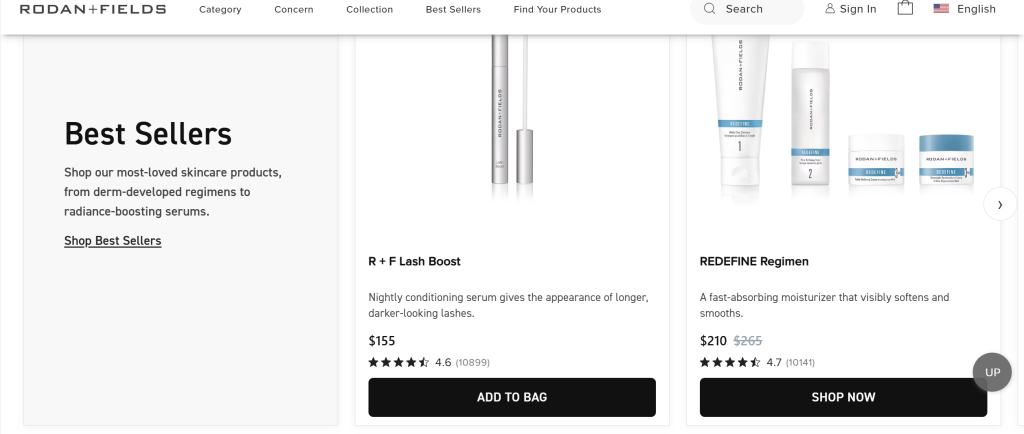Viewport: 1024px width, 434px height.
Task: Click the REDEFINE Regimen star rating
Action: [x=730, y=362]
